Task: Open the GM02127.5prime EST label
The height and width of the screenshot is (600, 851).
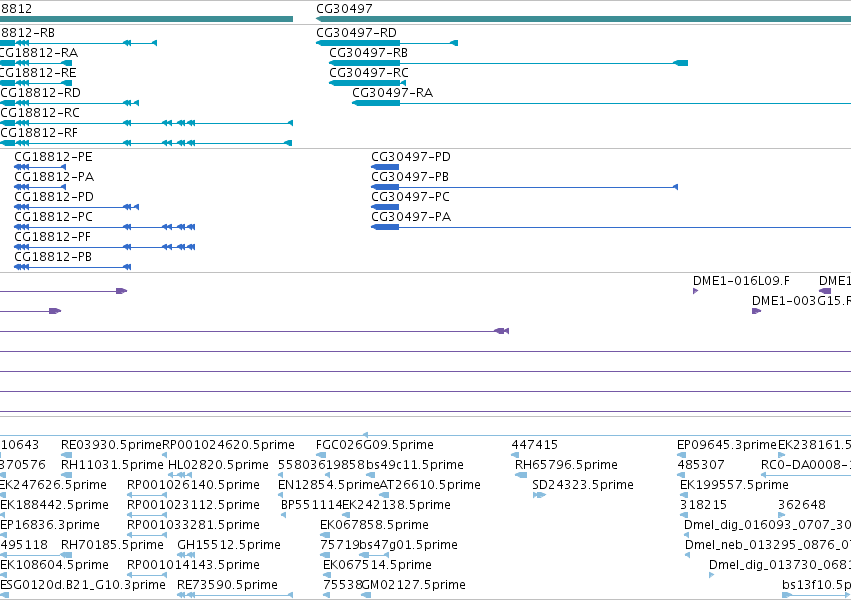Action: click(x=414, y=585)
